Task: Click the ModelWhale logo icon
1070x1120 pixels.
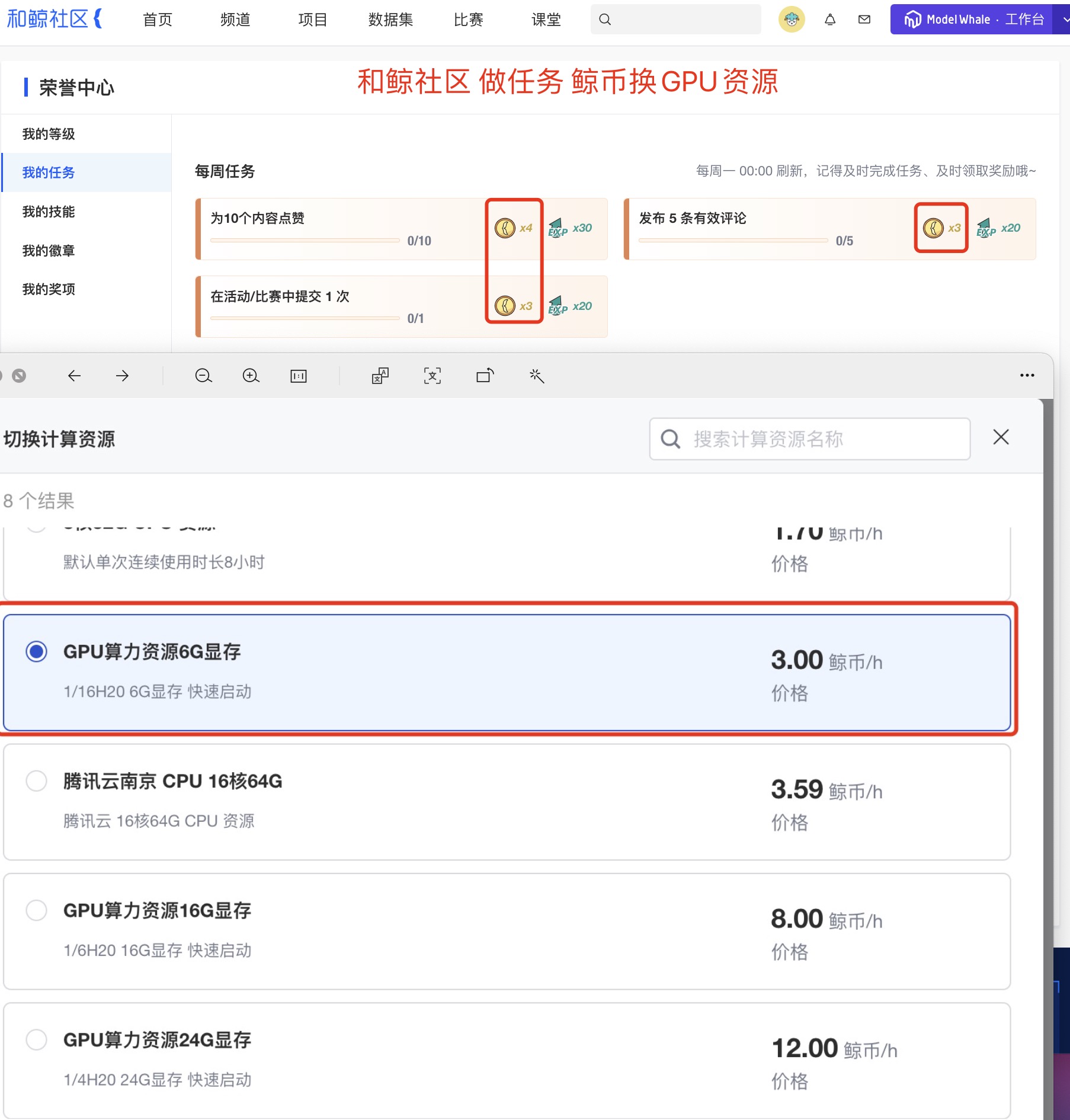Action: pos(912,20)
